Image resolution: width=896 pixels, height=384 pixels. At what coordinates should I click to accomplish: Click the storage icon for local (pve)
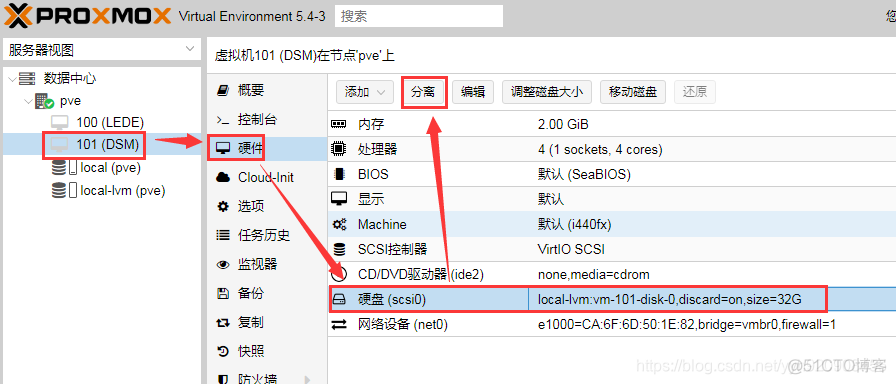(64, 167)
